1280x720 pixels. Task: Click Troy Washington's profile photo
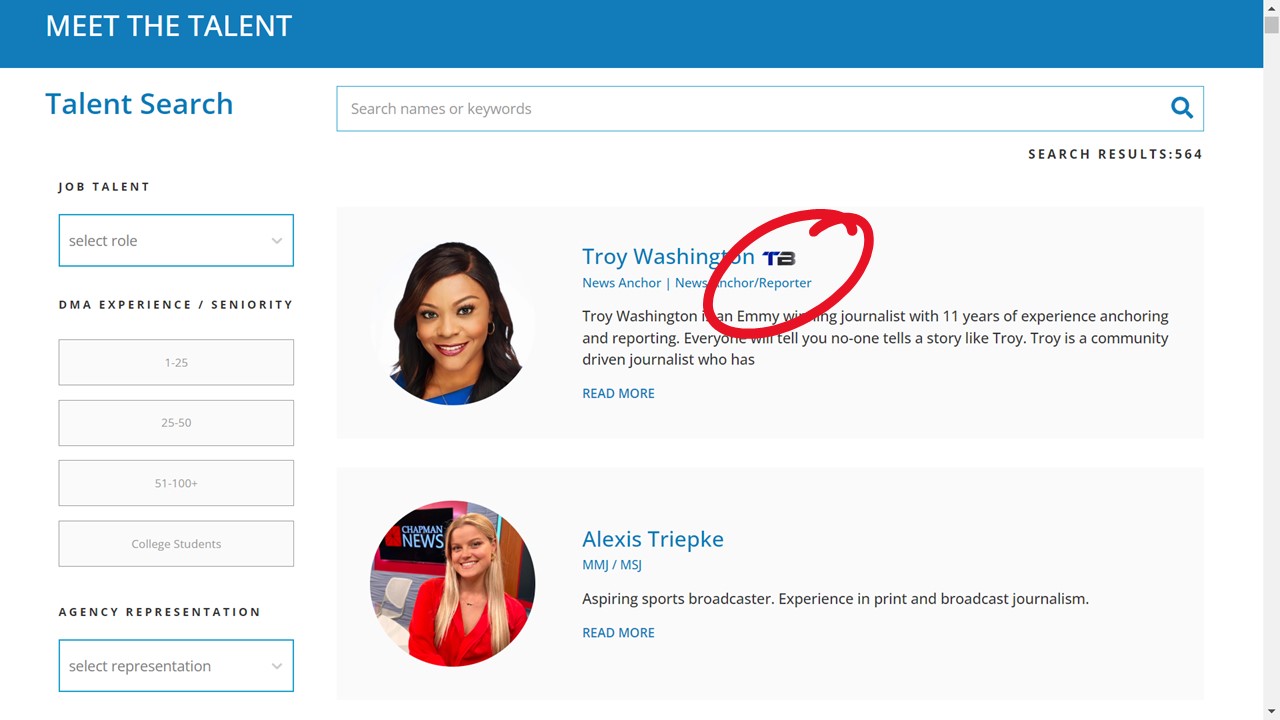[x=453, y=323]
